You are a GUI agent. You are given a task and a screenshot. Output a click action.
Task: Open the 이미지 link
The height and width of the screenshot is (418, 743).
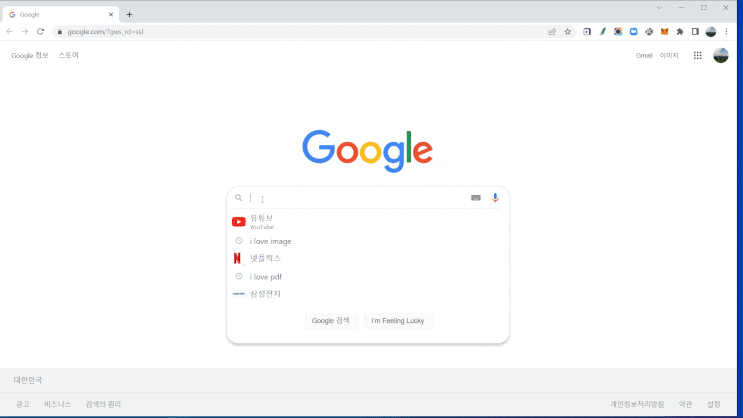click(x=669, y=55)
